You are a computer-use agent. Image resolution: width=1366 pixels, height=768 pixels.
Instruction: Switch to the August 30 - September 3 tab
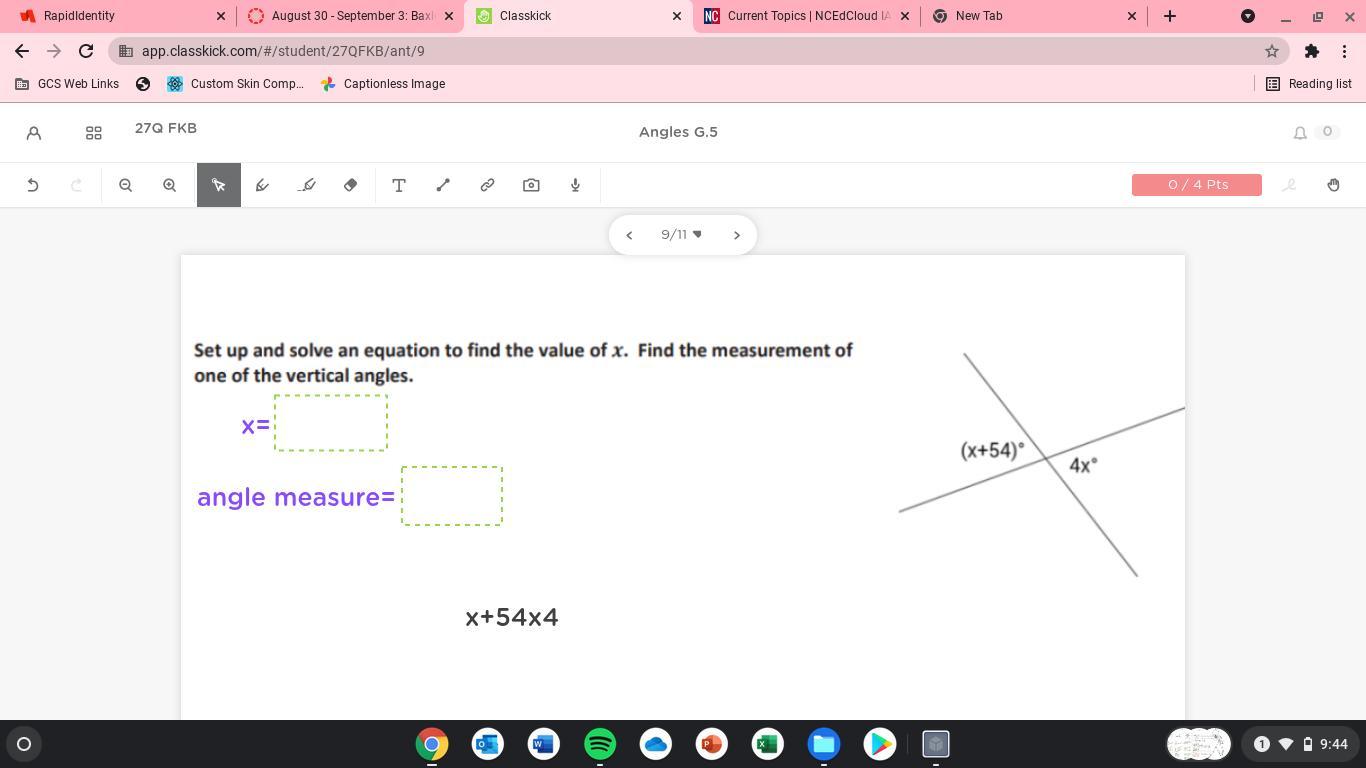349,16
